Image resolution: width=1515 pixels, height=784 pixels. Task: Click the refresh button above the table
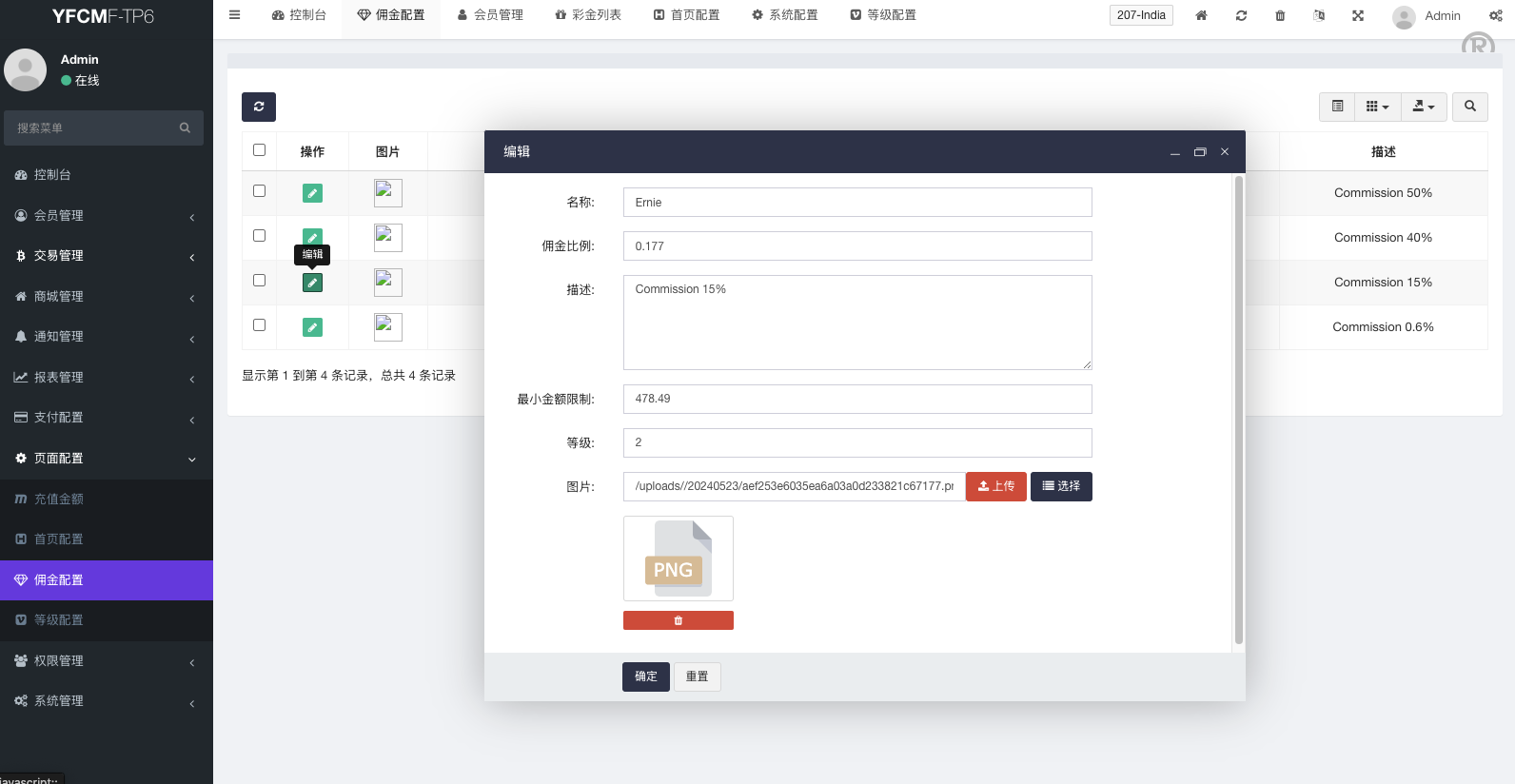tap(258, 107)
